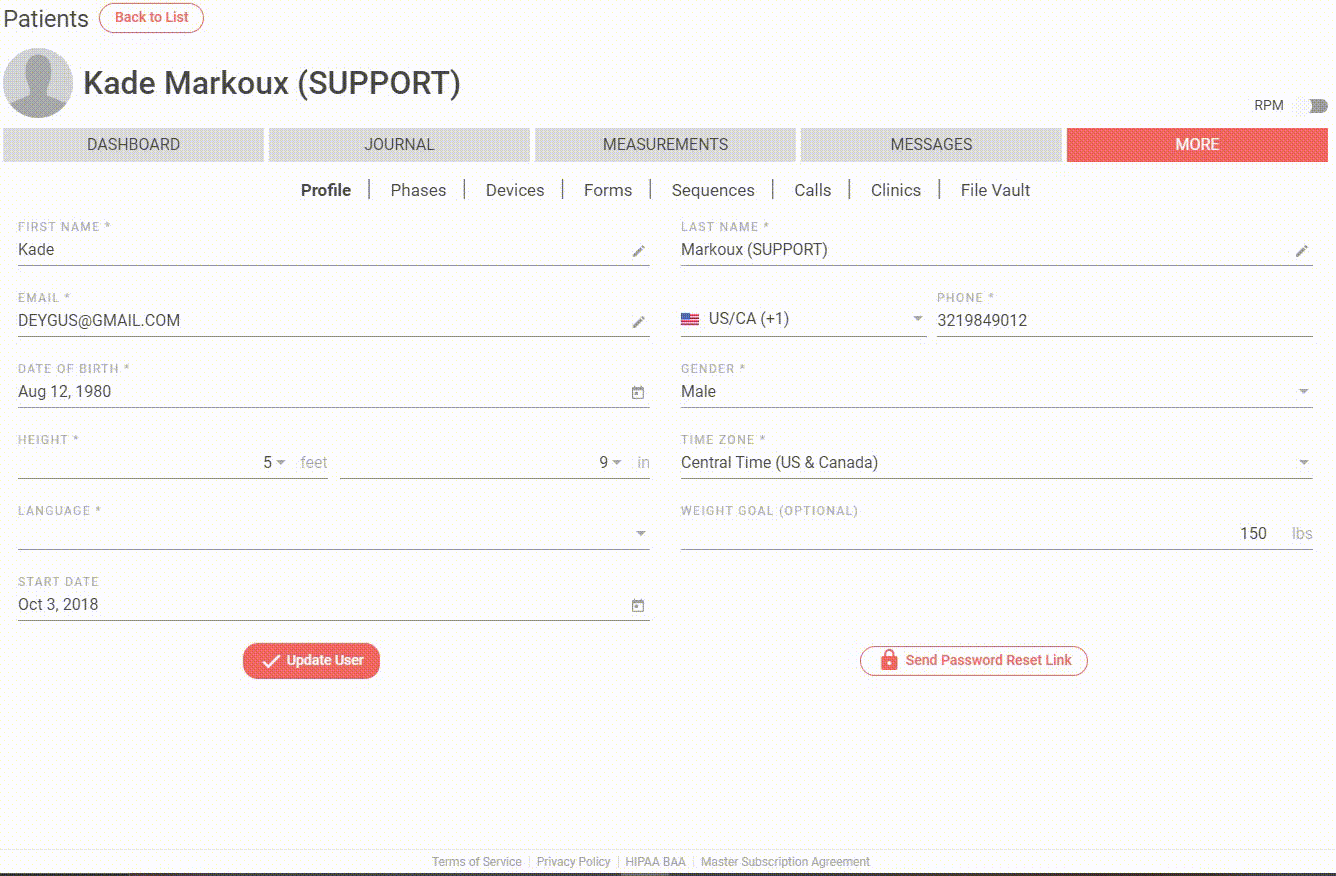Click the US flag country icon
Viewport: 1336px width, 876px height.
pos(690,320)
